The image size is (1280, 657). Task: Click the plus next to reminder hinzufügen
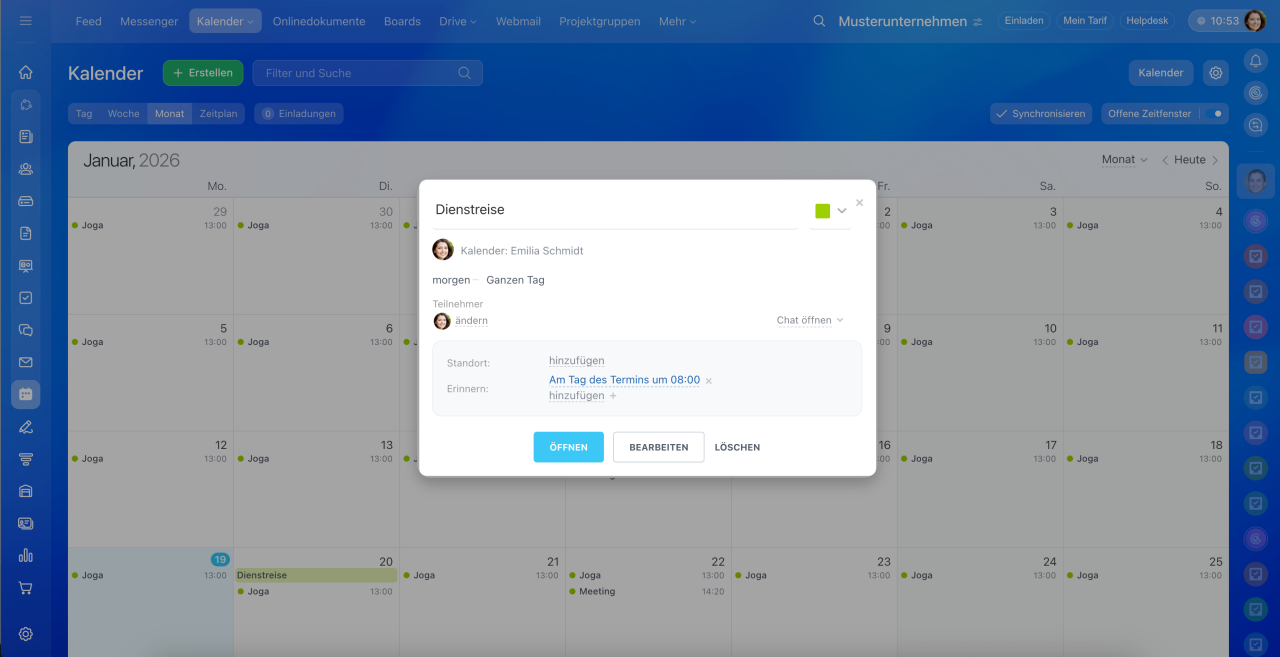[x=613, y=396]
